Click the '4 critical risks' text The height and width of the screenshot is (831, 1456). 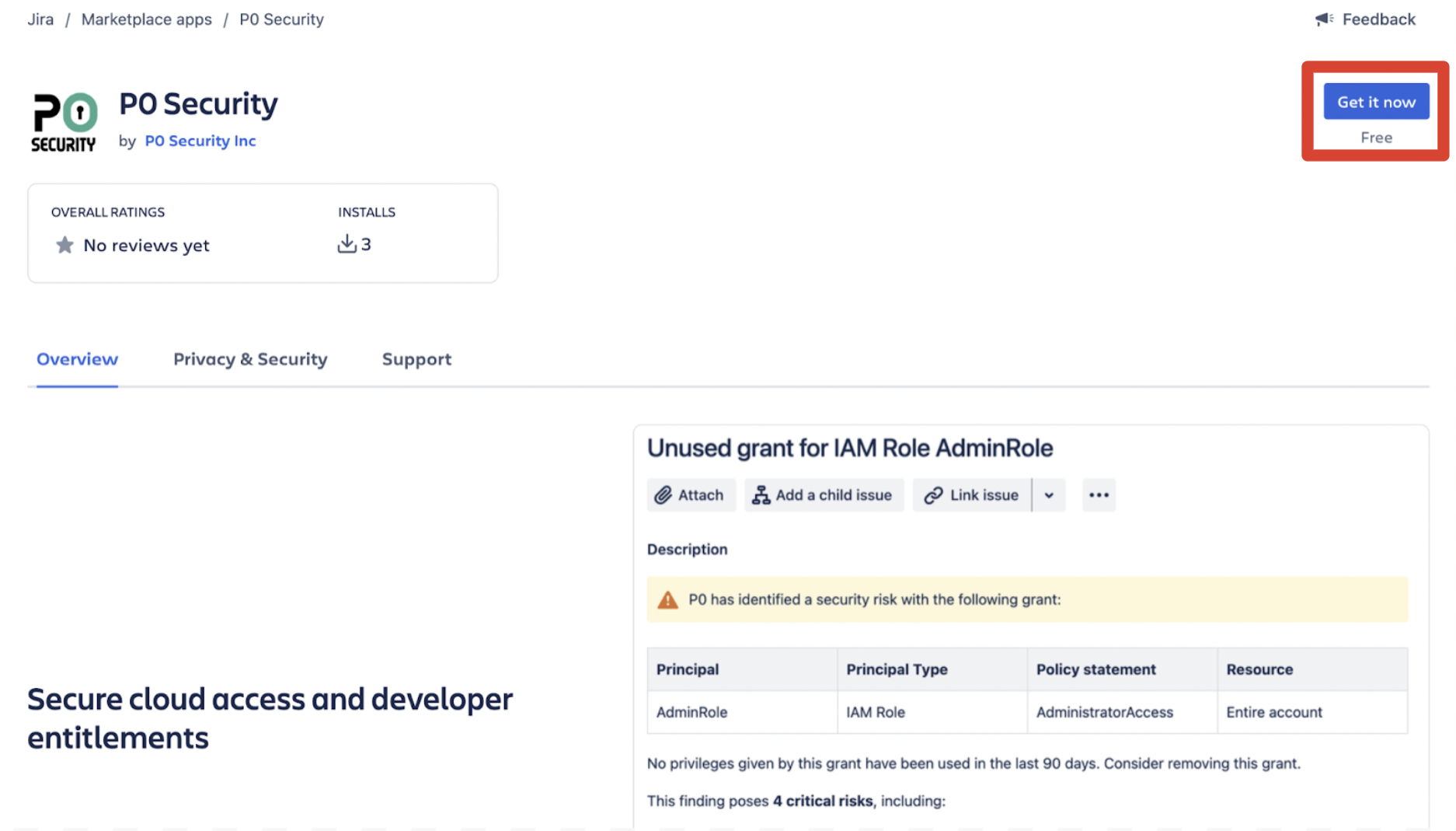[823, 801]
